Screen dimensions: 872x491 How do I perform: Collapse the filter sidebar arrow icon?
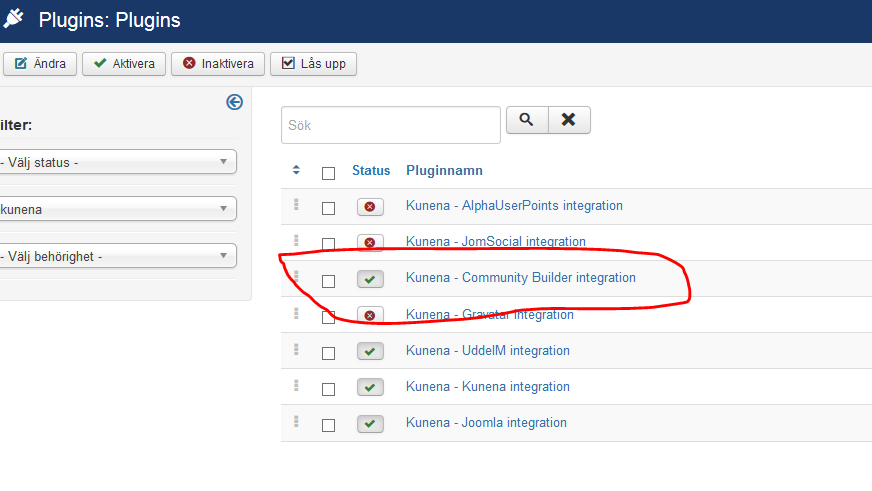click(x=235, y=102)
